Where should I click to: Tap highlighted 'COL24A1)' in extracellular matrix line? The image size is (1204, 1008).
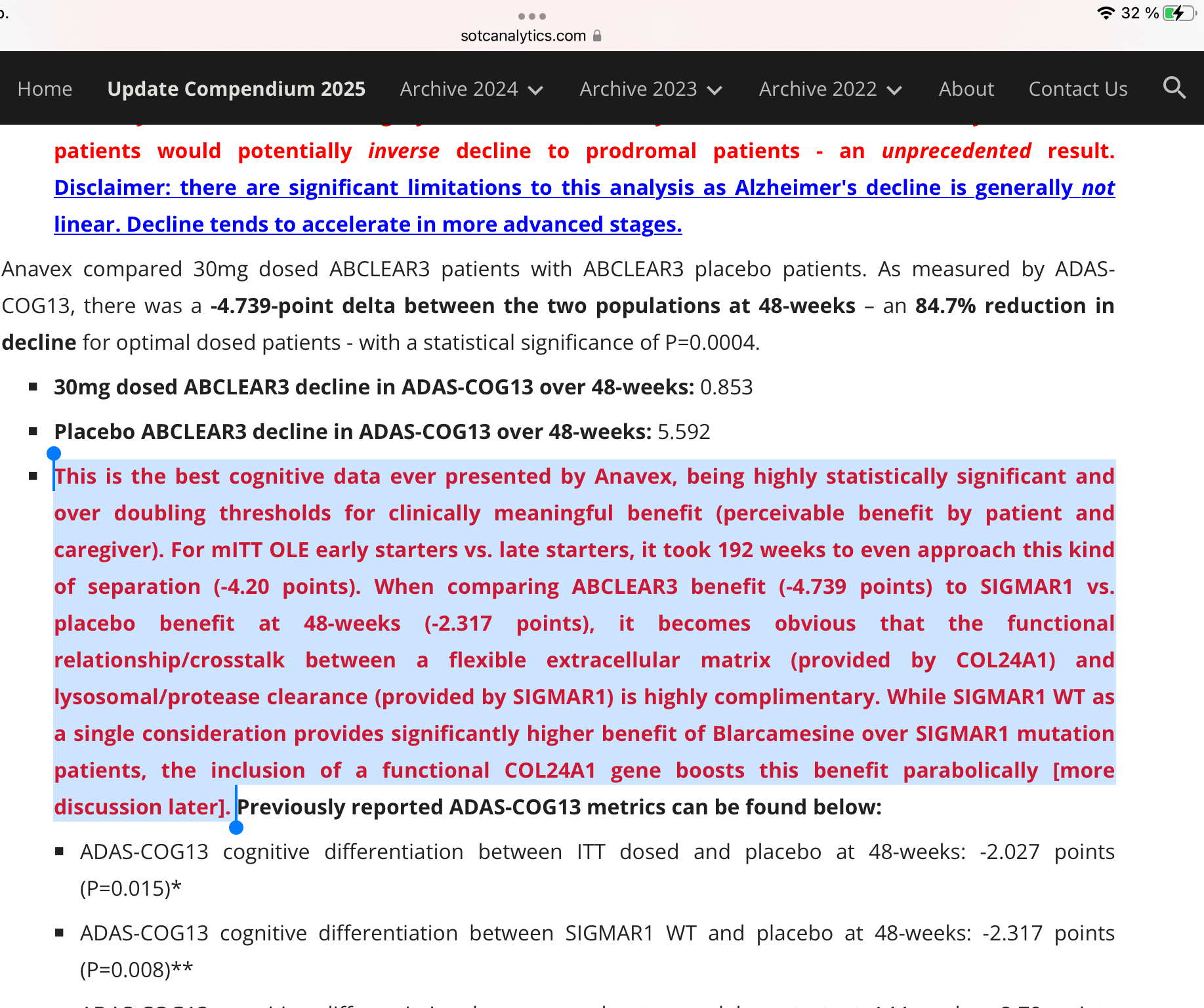pos(1006,660)
